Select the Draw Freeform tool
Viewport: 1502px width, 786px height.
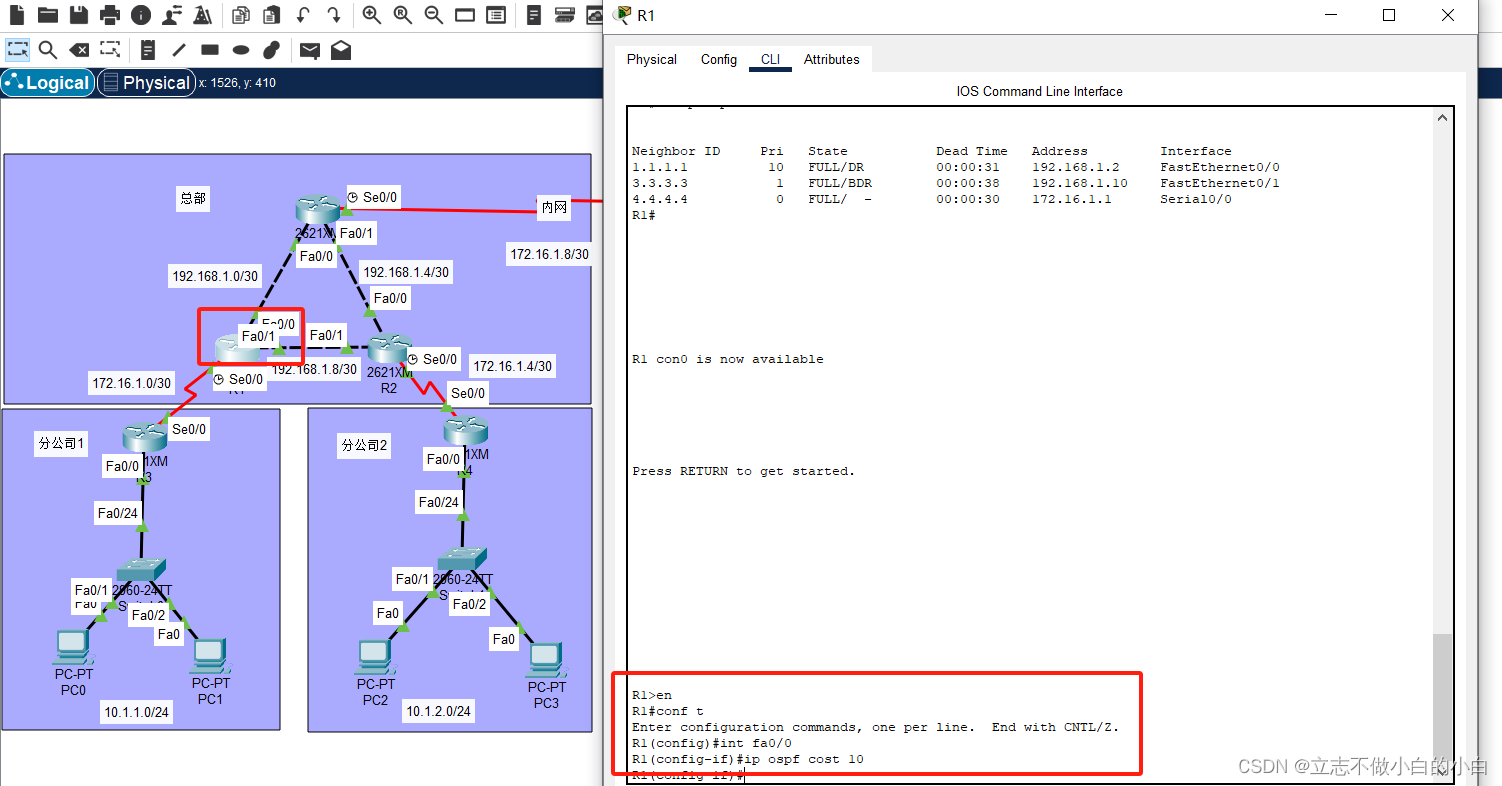[271, 50]
